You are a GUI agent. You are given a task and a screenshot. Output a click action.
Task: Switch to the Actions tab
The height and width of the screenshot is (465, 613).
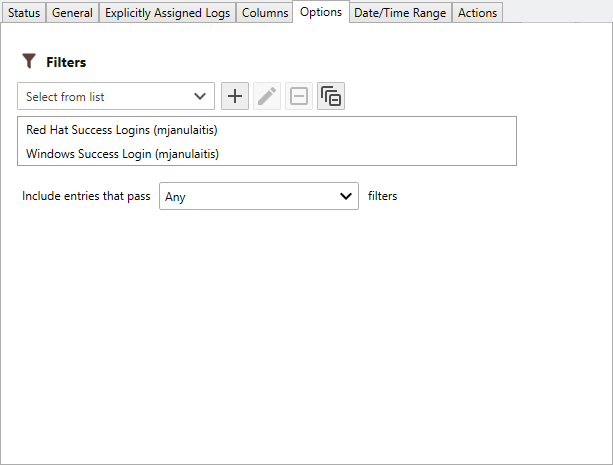coord(477,13)
